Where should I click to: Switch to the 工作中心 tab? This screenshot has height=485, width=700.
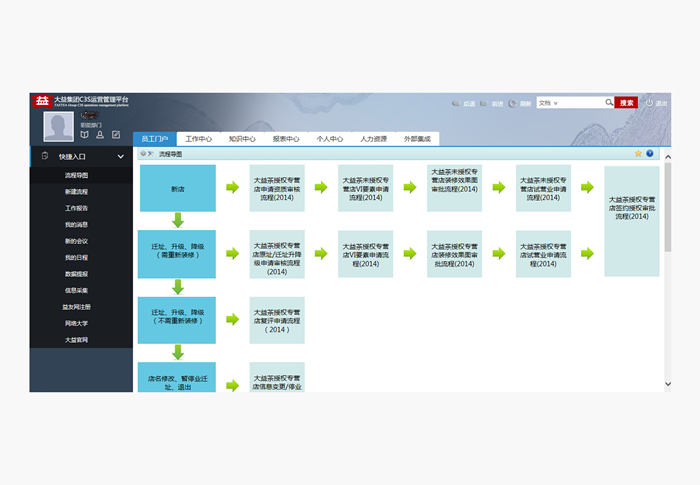click(x=199, y=139)
